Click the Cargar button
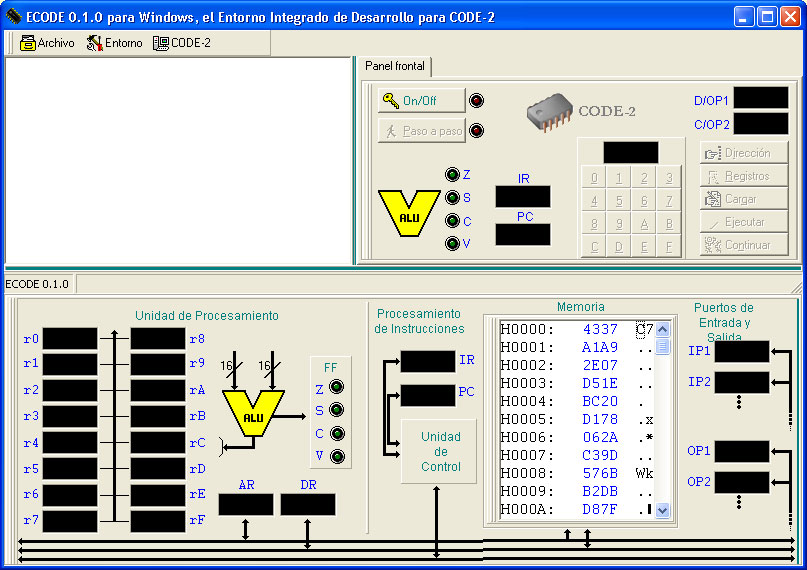The height and width of the screenshot is (570, 807). click(x=744, y=199)
